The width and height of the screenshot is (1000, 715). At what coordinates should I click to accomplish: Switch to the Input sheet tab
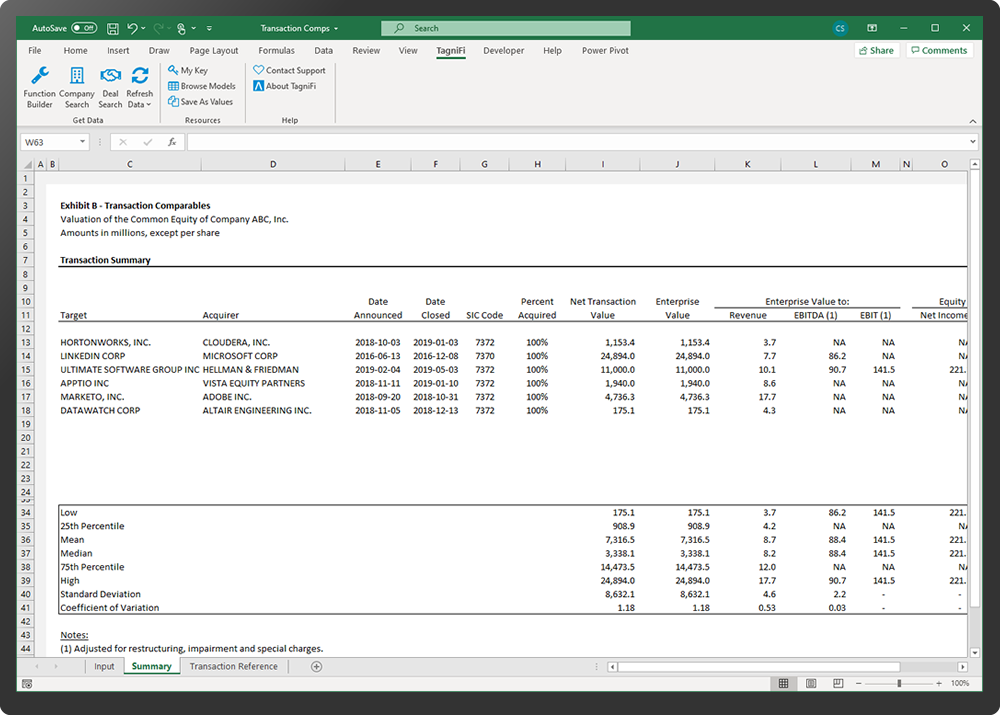[104, 667]
